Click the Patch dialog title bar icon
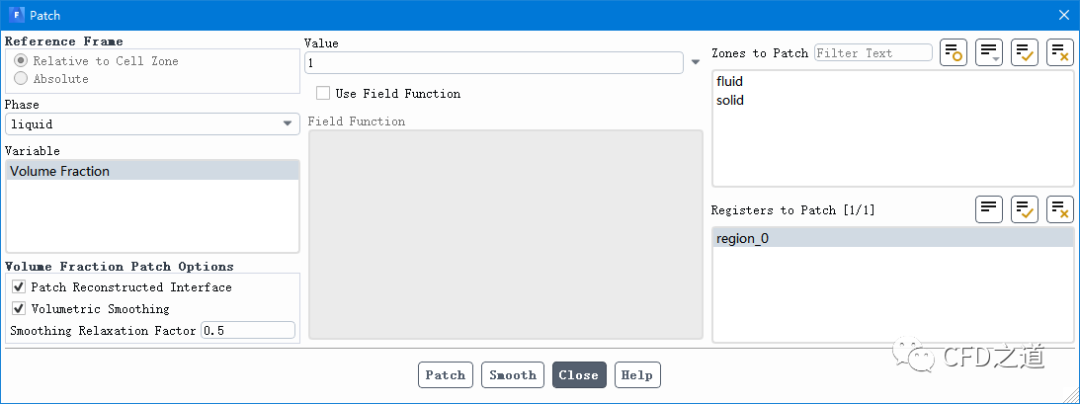 (17, 15)
